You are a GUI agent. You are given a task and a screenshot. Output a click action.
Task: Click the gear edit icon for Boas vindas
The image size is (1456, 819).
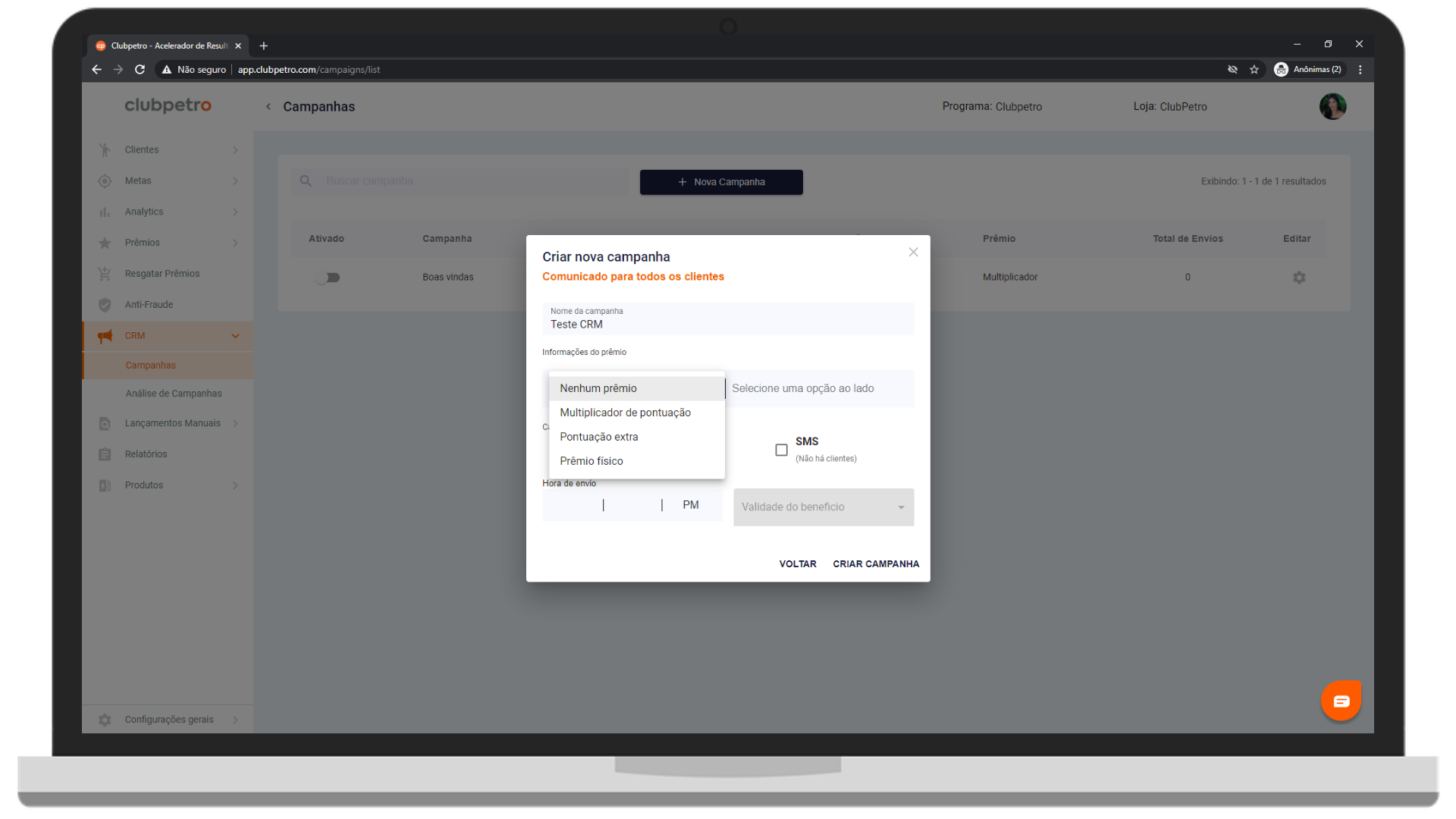pos(1299,278)
